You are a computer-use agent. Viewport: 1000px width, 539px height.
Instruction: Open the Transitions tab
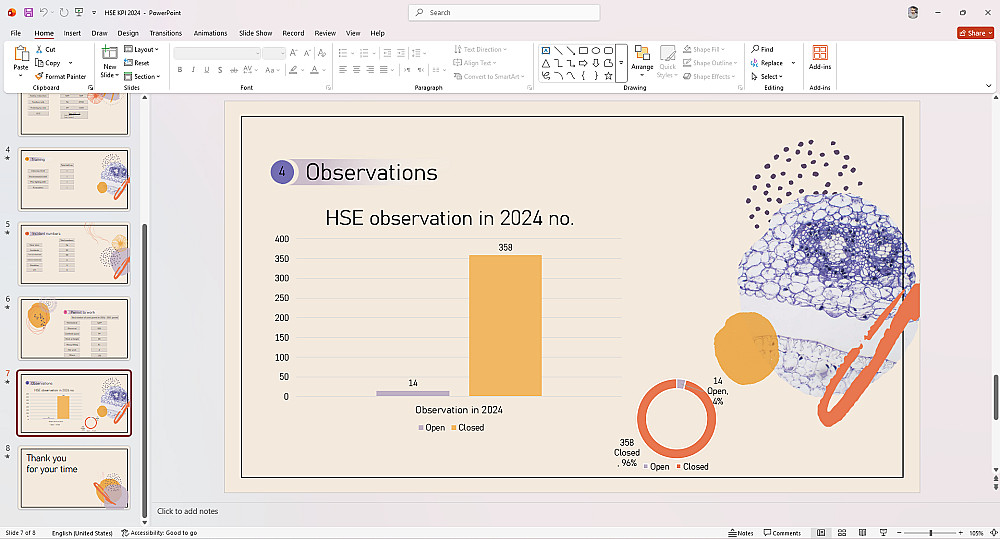click(x=166, y=33)
